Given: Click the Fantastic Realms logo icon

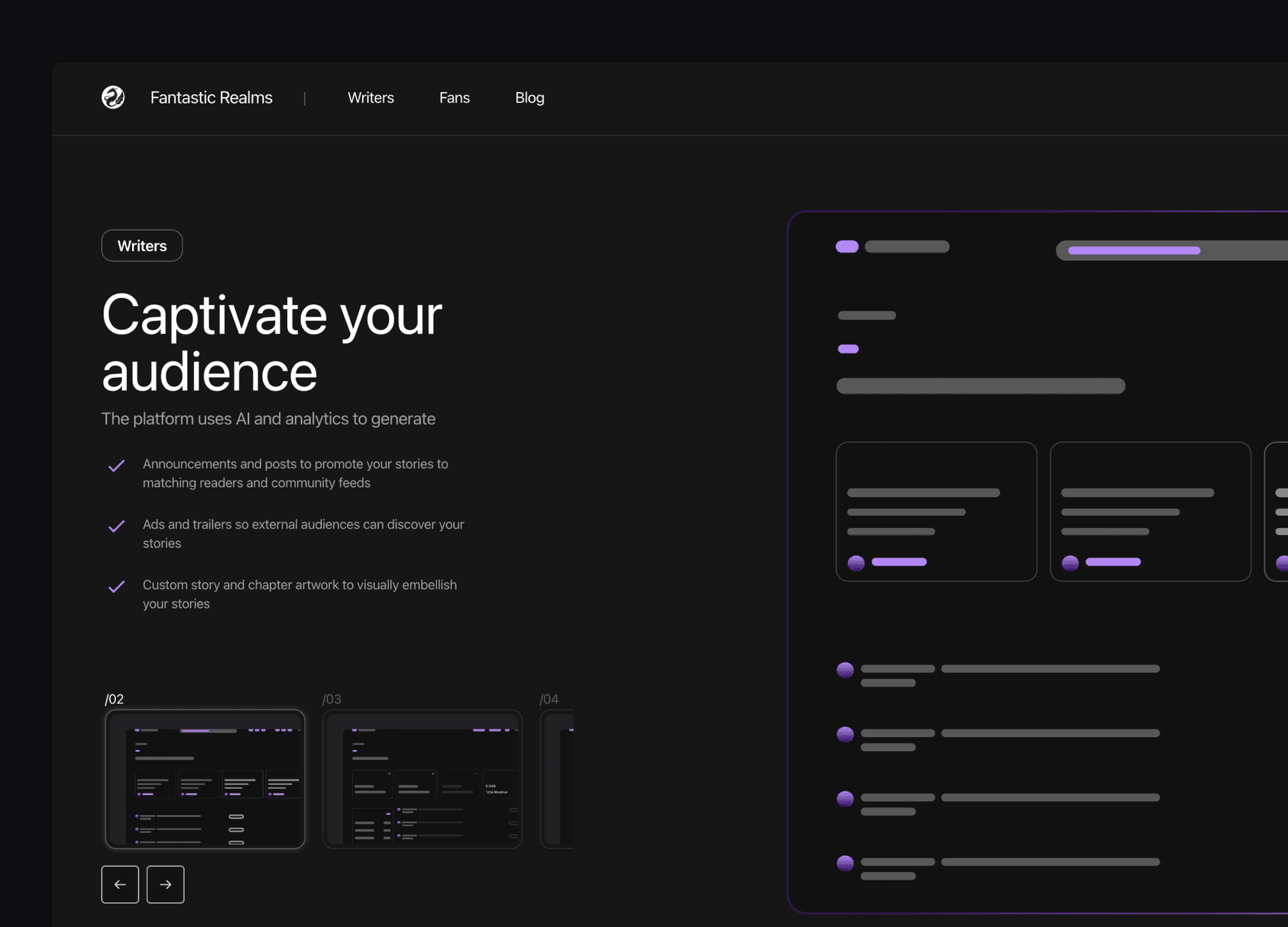Looking at the screenshot, I should coord(113,97).
